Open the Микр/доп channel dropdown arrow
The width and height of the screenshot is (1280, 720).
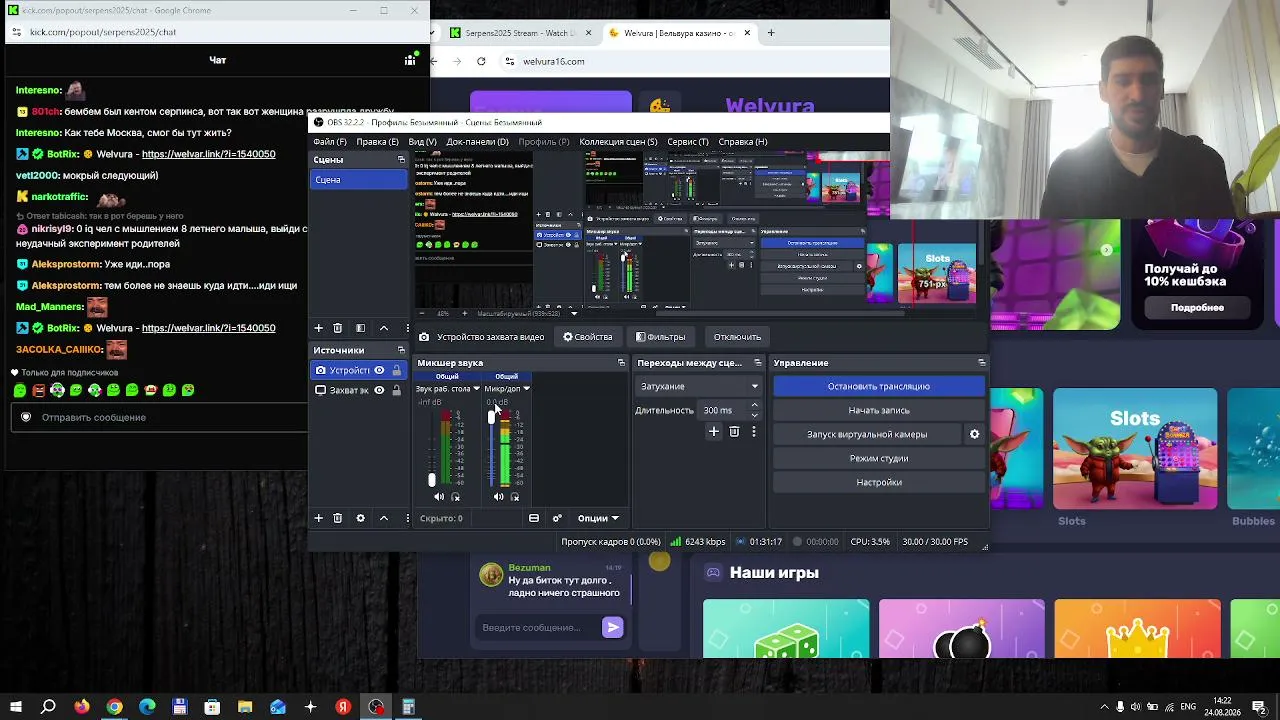click(526, 388)
